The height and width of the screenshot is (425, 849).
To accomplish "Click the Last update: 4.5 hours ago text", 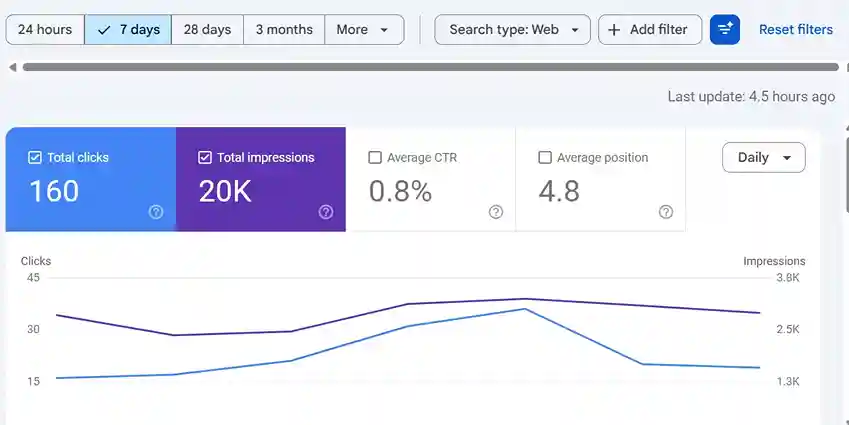I will pyautogui.click(x=751, y=97).
